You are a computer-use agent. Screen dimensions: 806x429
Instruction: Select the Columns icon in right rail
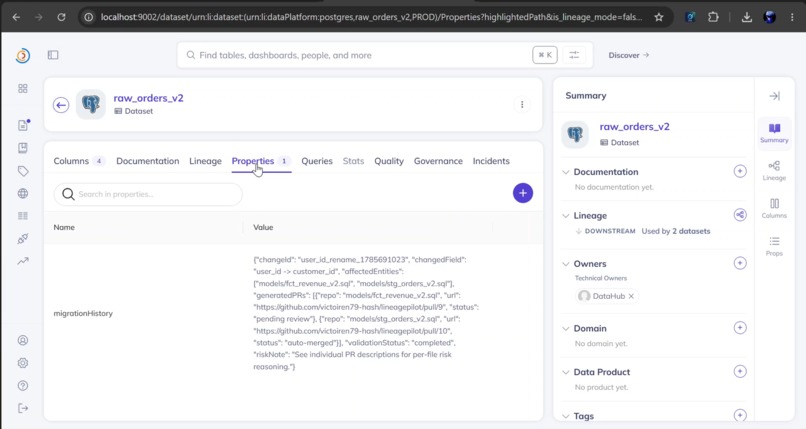coord(774,208)
